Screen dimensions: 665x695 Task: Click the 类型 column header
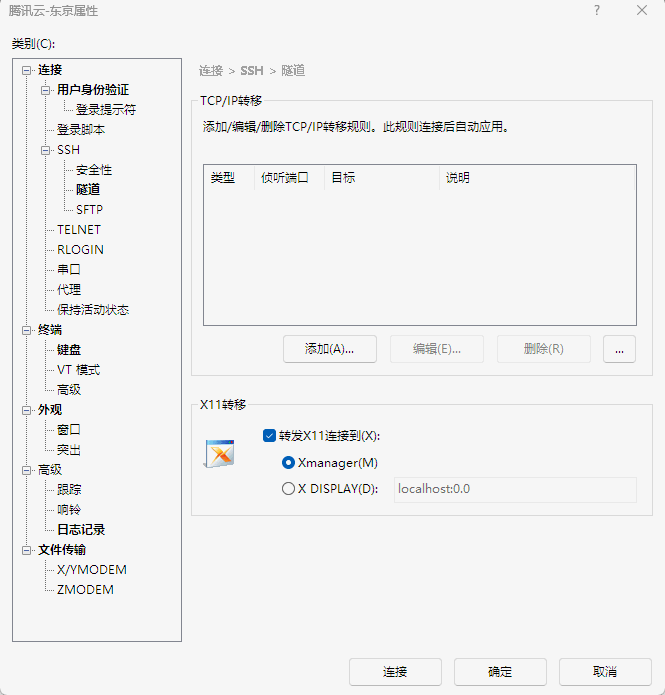click(x=229, y=178)
